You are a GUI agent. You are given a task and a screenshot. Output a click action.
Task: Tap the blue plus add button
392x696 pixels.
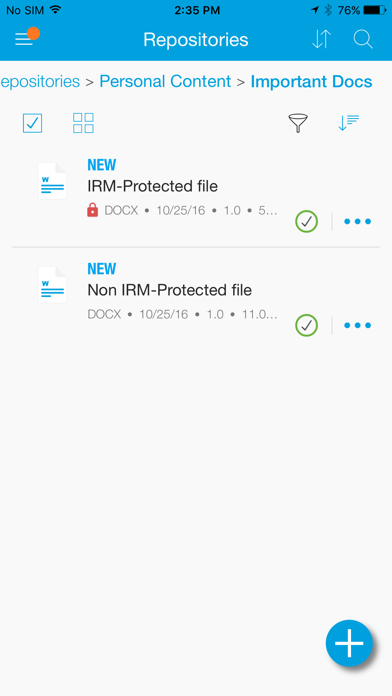(x=349, y=643)
